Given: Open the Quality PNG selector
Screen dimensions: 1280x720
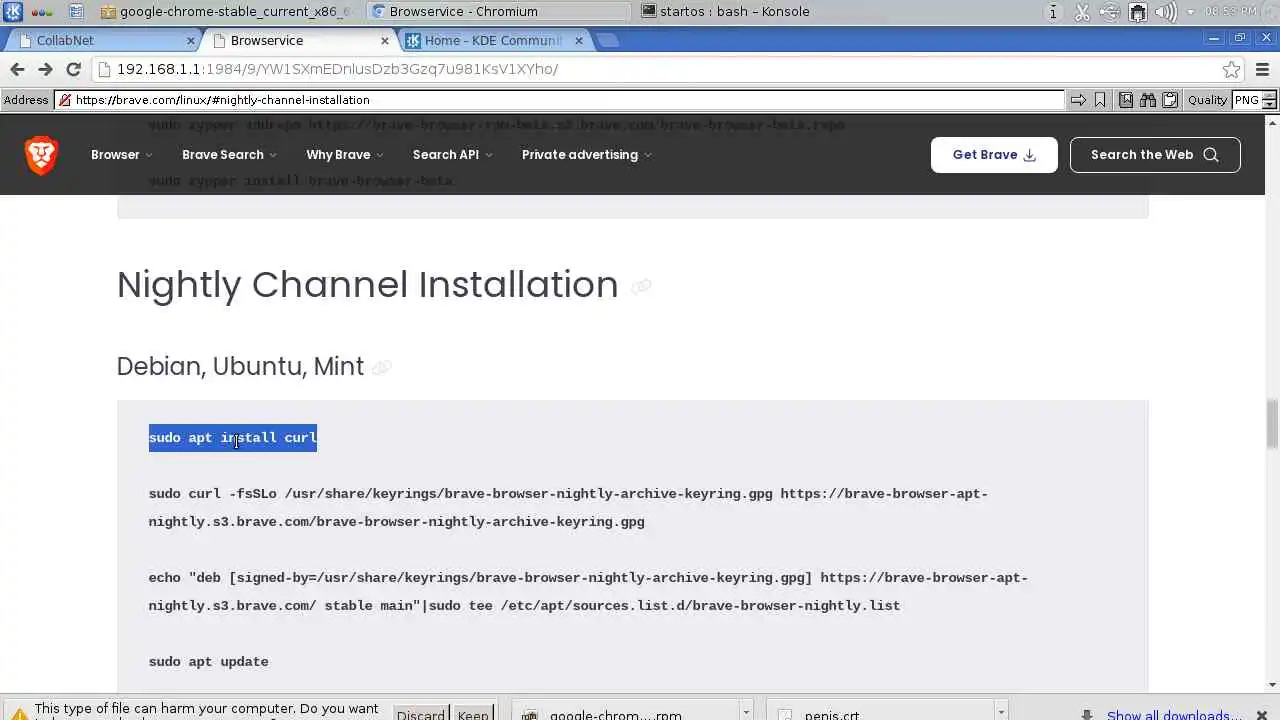Looking at the screenshot, I should pyautogui.click(x=1254, y=100).
